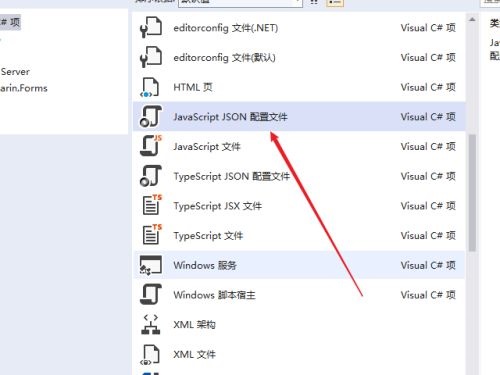Click the template list vertical scrollbar thumb
The height and width of the screenshot is (375, 500).
point(472,193)
